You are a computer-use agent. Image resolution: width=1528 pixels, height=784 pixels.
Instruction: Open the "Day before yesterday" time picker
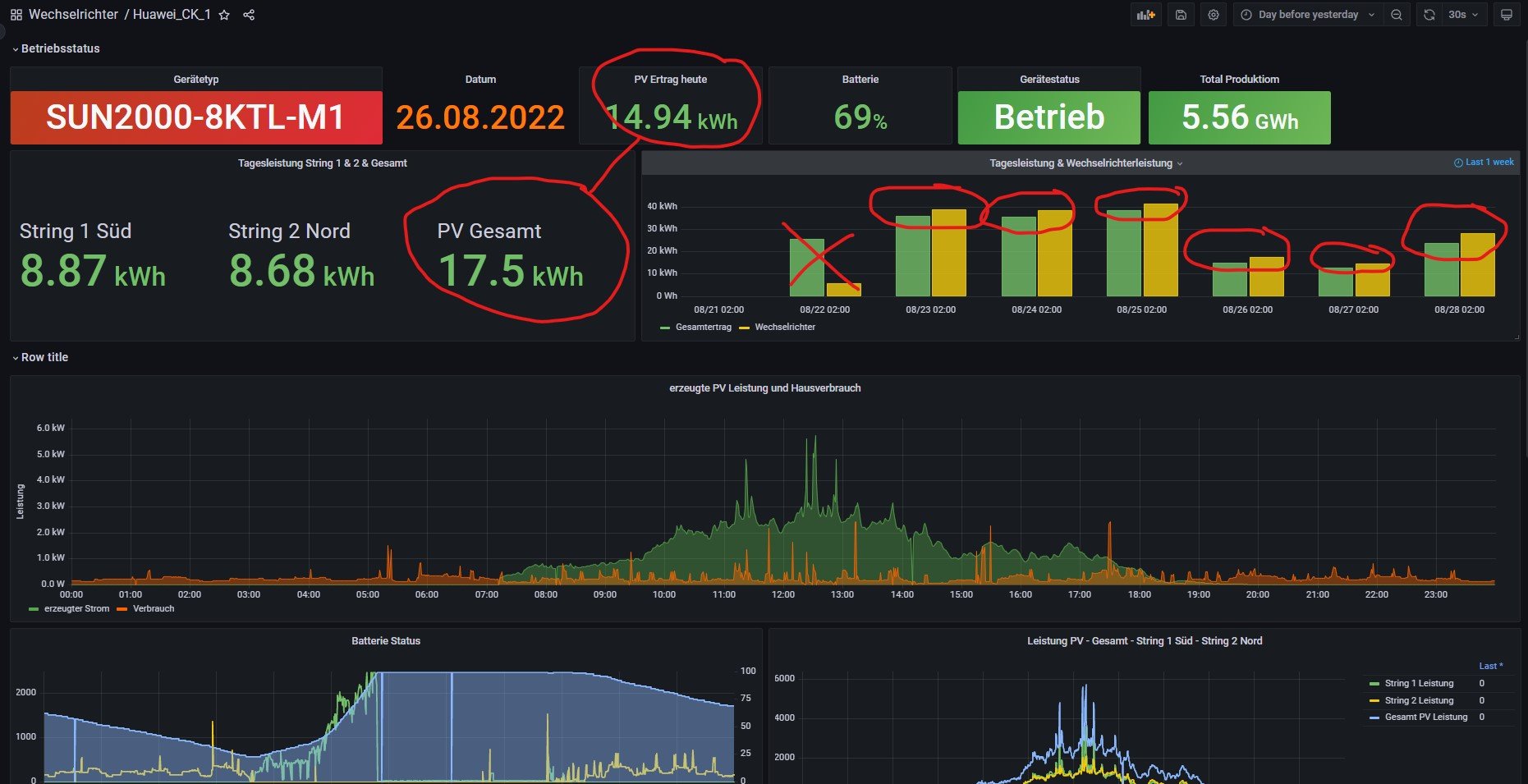1307,15
